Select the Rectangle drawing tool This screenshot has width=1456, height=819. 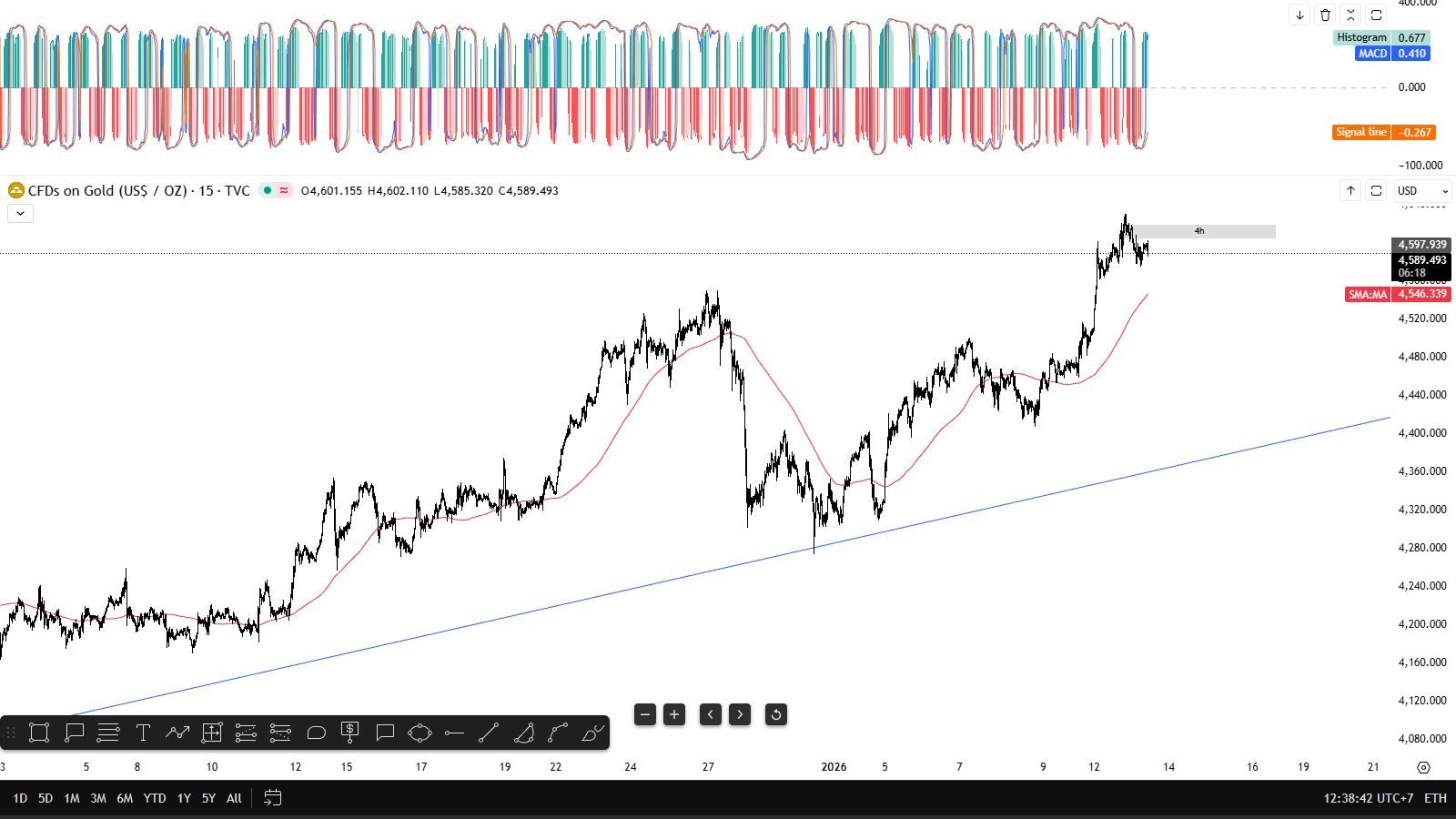pyautogui.click(x=38, y=733)
